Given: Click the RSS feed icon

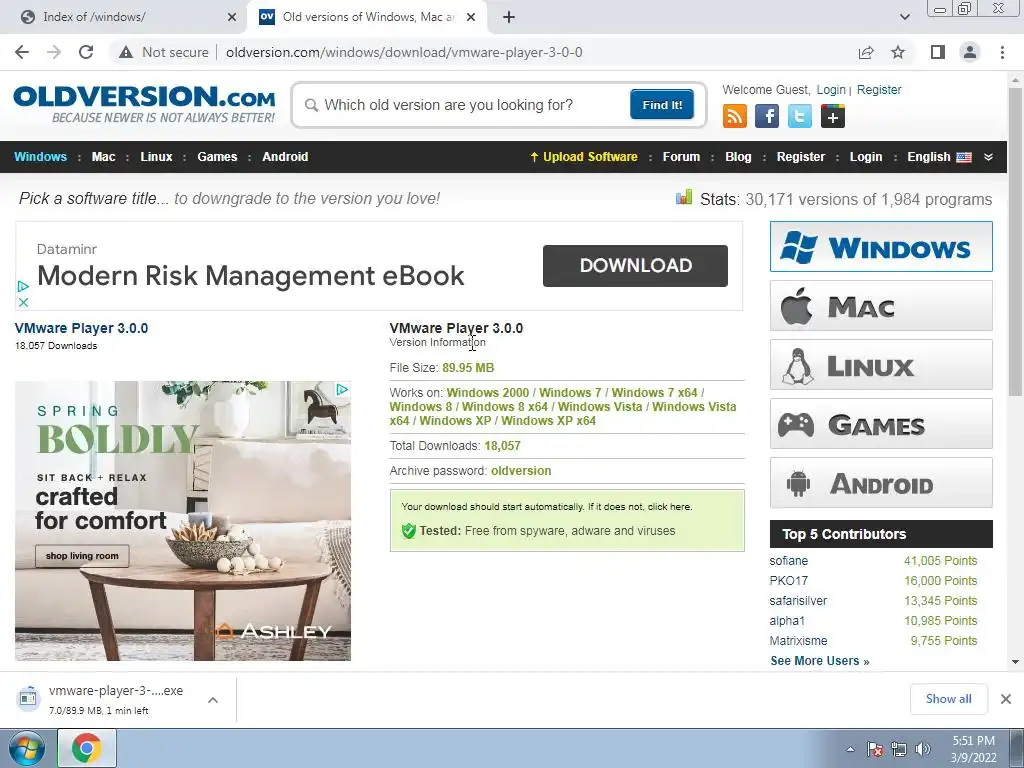Looking at the screenshot, I should click(735, 116).
